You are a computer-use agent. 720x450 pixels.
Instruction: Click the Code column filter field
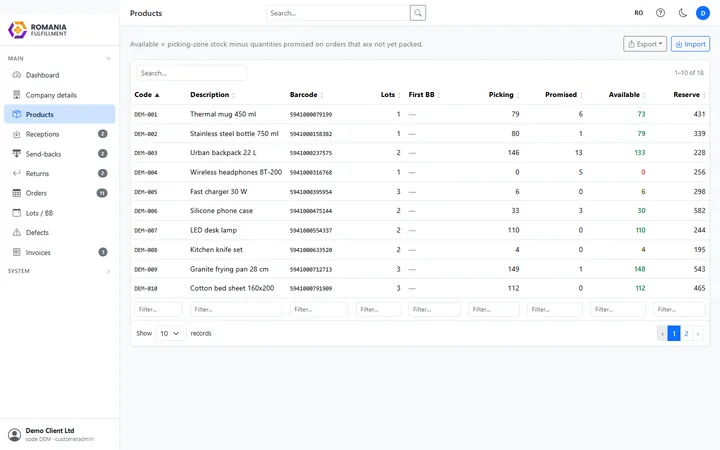[158, 309]
